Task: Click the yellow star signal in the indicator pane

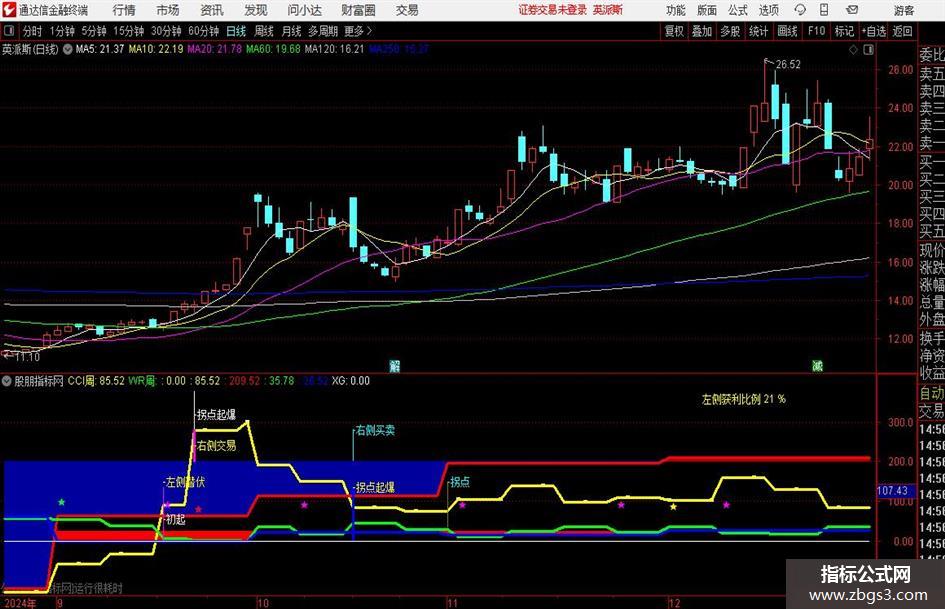Action: point(673,506)
